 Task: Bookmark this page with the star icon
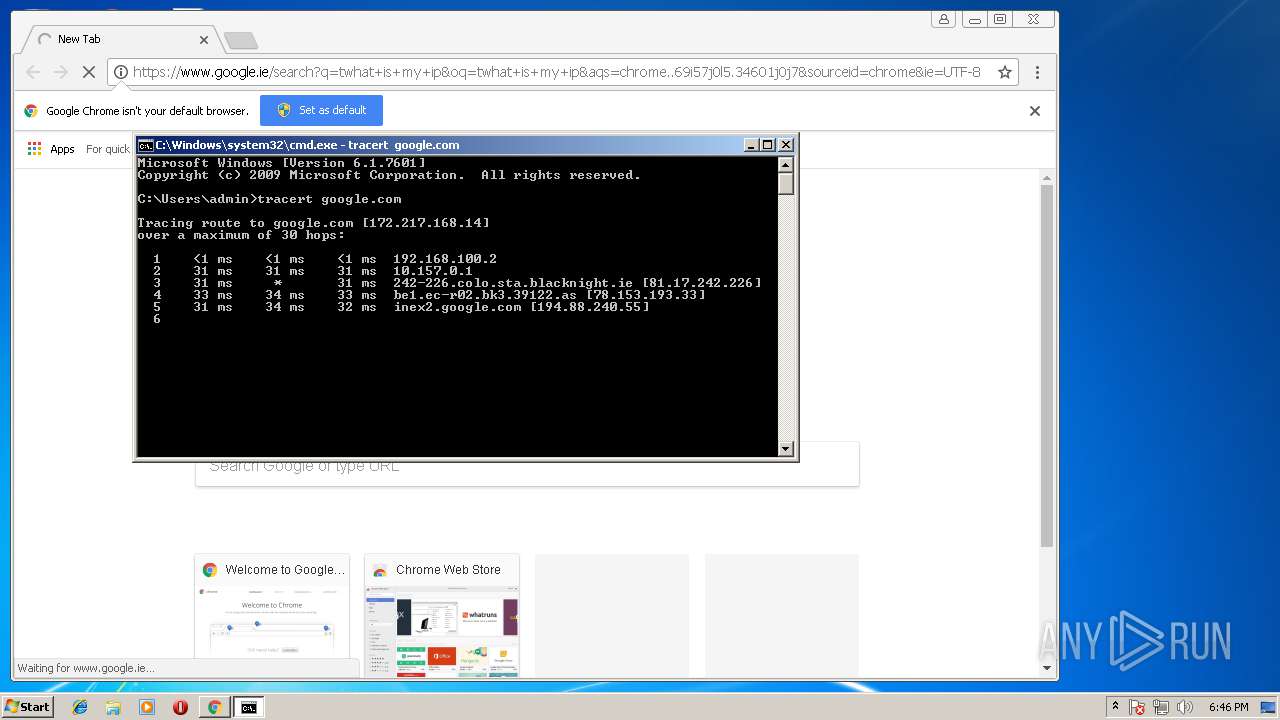coord(1005,72)
